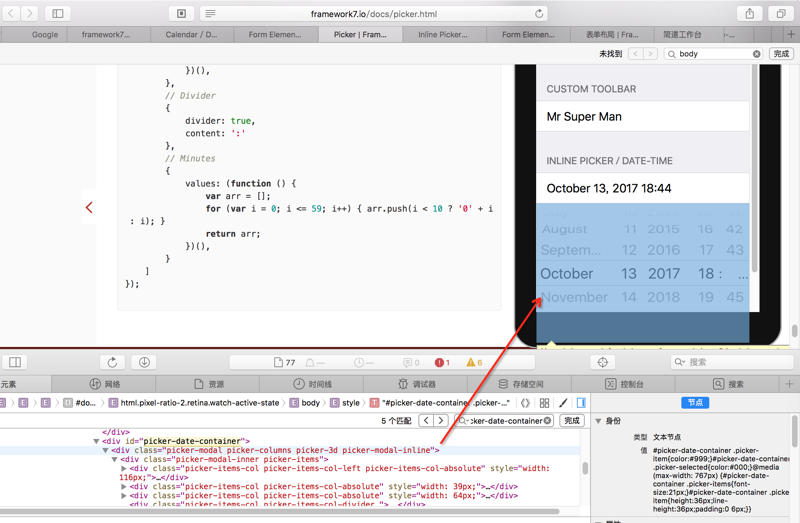Toggle the inspector dock layout icon
The width and height of the screenshot is (800, 523).
click(x=15, y=362)
